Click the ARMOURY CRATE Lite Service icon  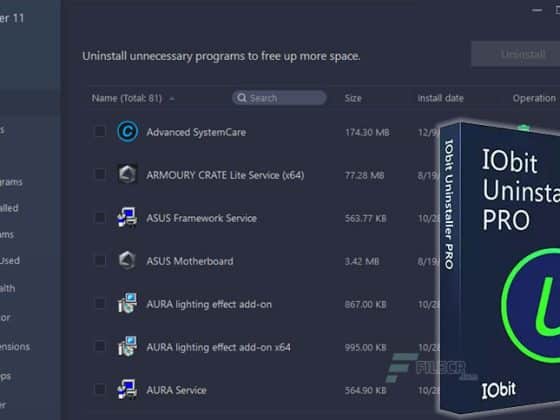point(128,174)
